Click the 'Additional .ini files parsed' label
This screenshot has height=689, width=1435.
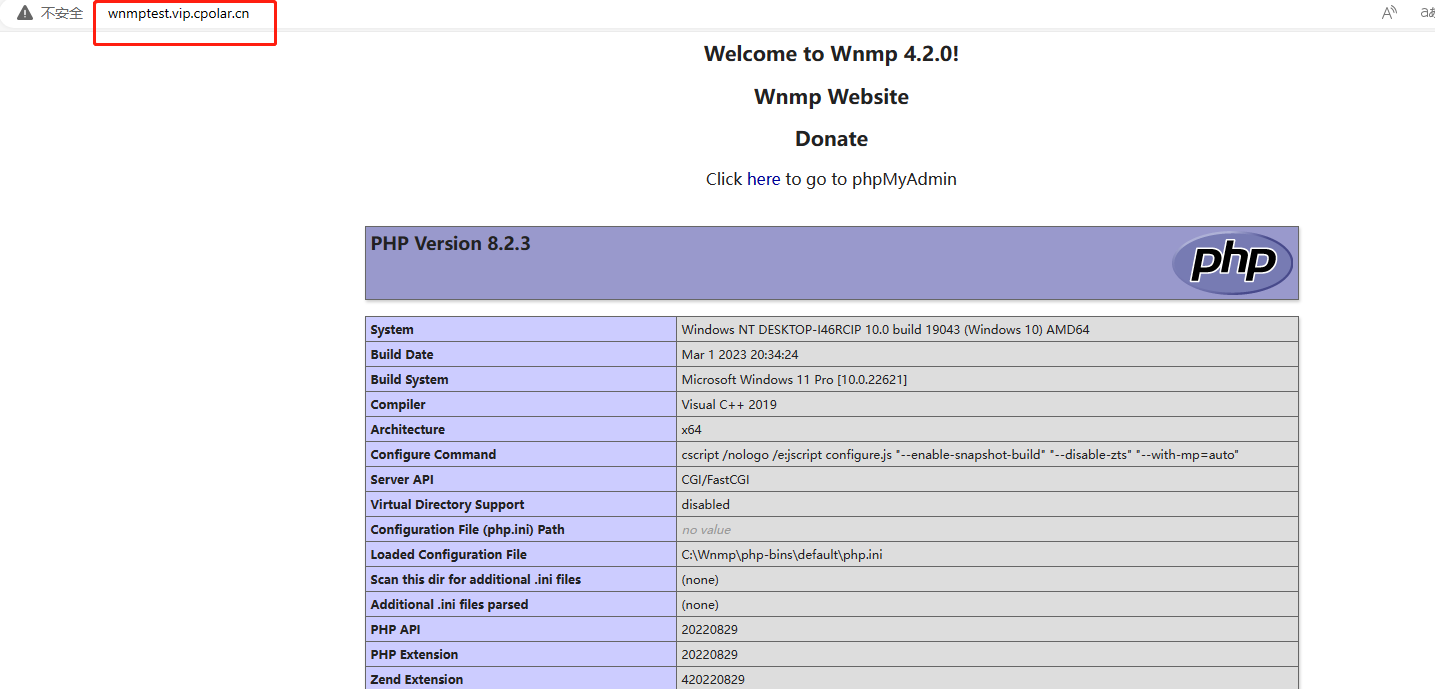(x=450, y=605)
